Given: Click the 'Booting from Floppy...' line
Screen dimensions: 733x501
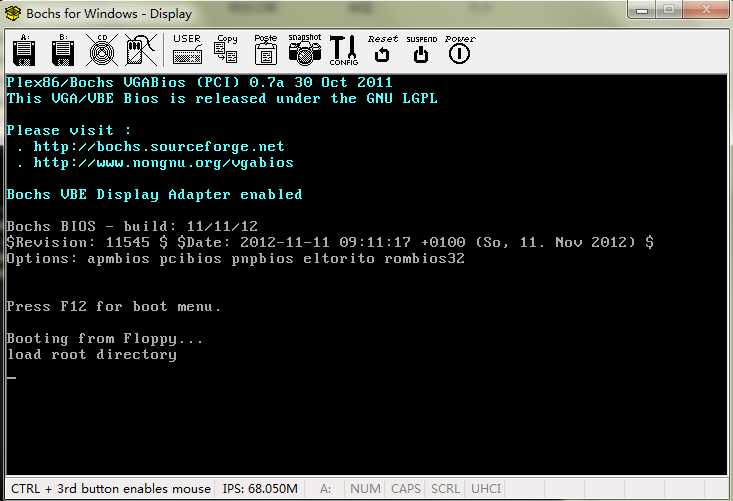Looking at the screenshot, I should [x=105, y=338].
